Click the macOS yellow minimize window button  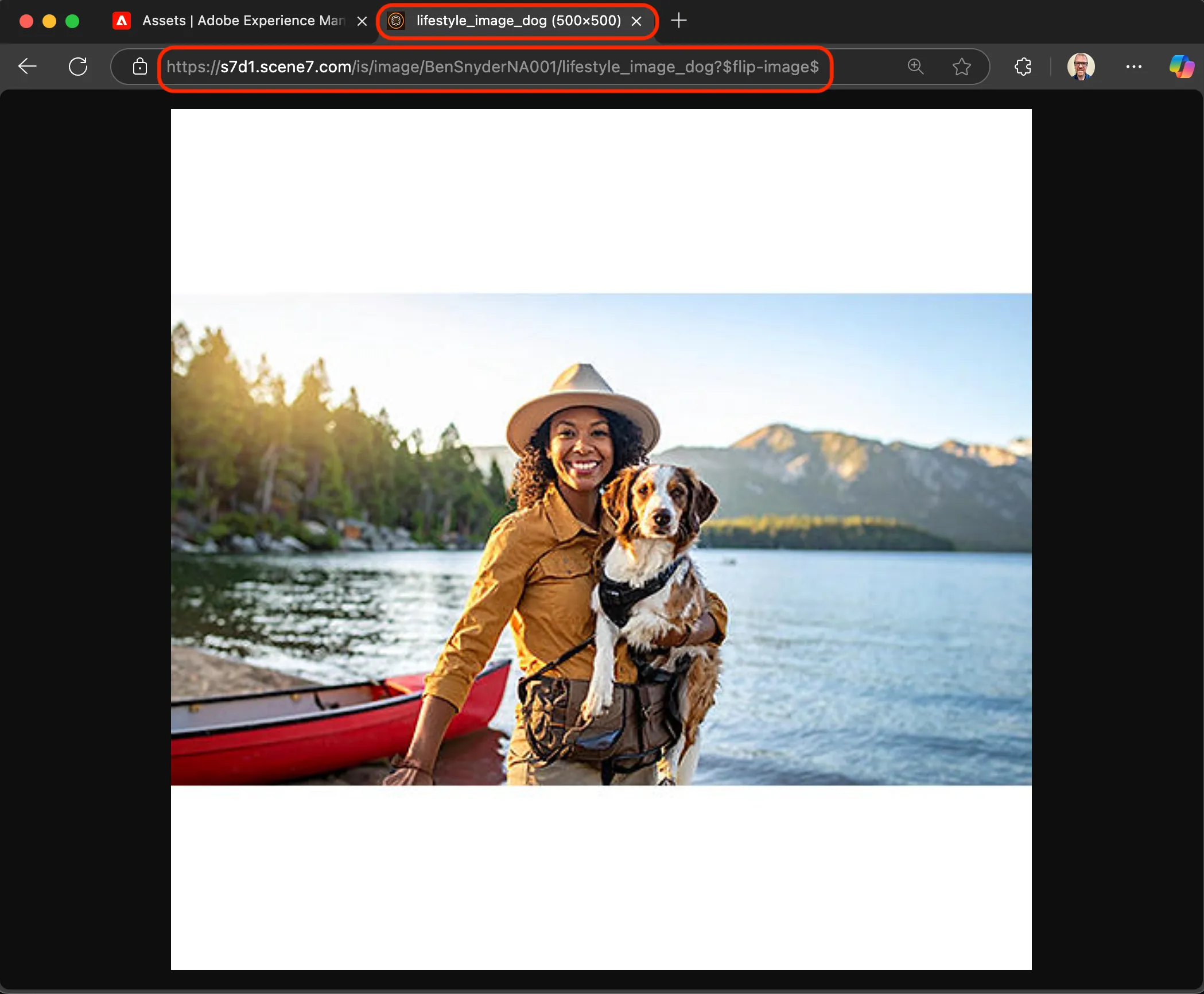pyautogui.click(x=49, y=21)
